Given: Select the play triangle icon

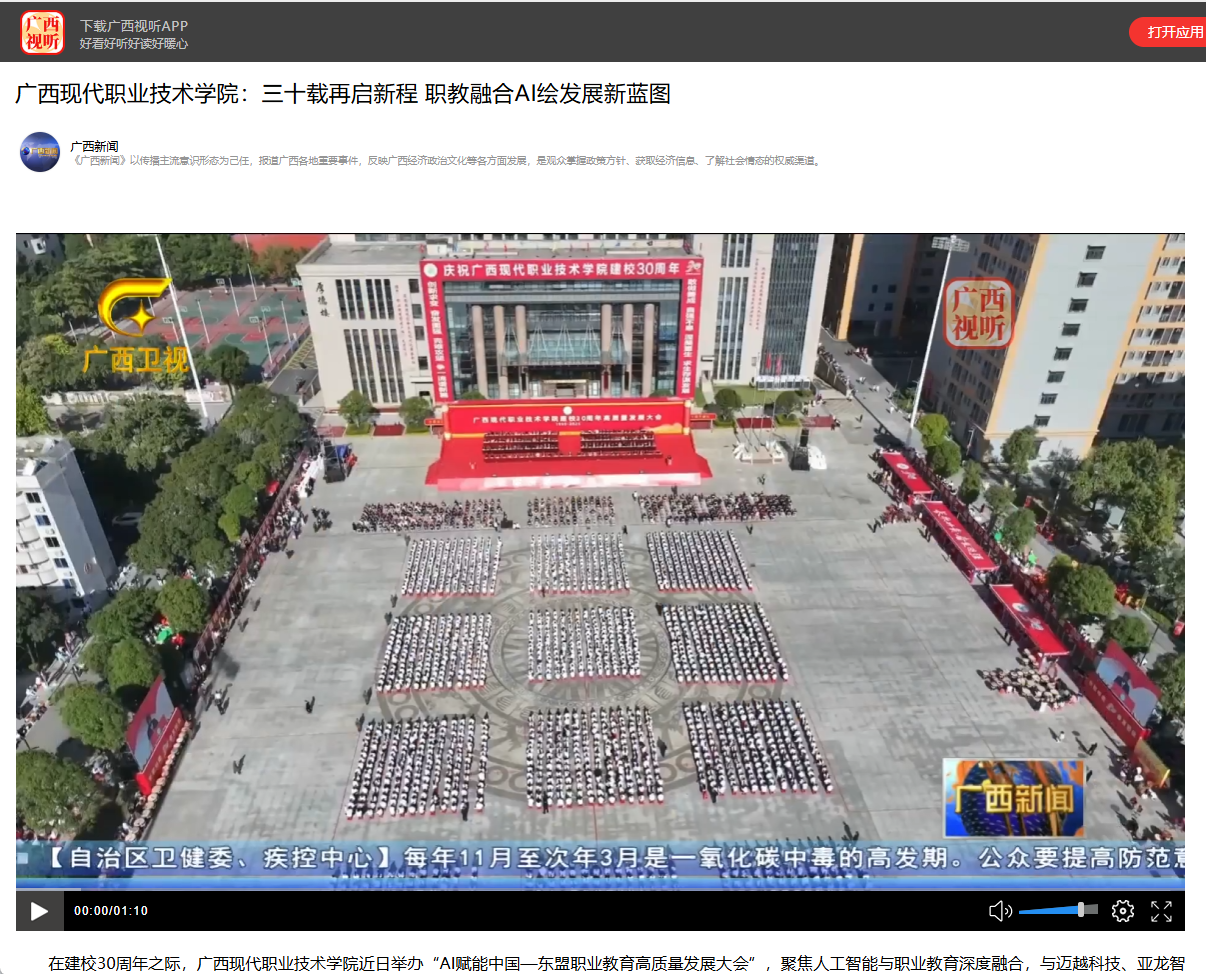Looking at the screenshot, I should (38, 911).
